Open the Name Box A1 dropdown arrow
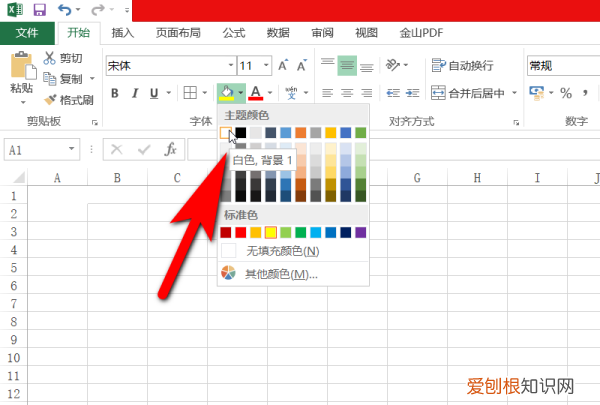600x405 pixels. click(x=71, y=149)
